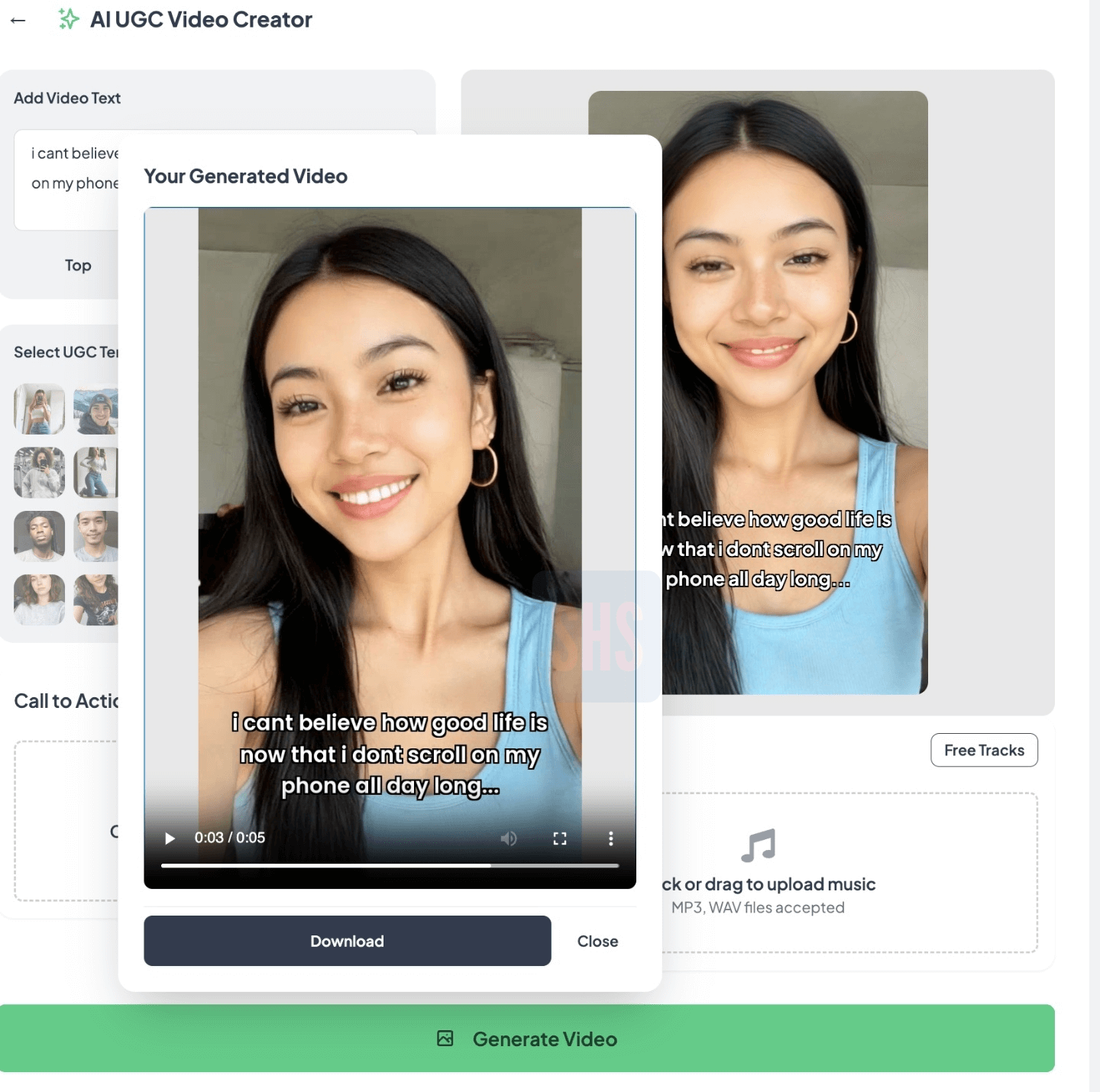Click the Generate Video button
The image size is (1100, 1092).
coord(527,1039)
